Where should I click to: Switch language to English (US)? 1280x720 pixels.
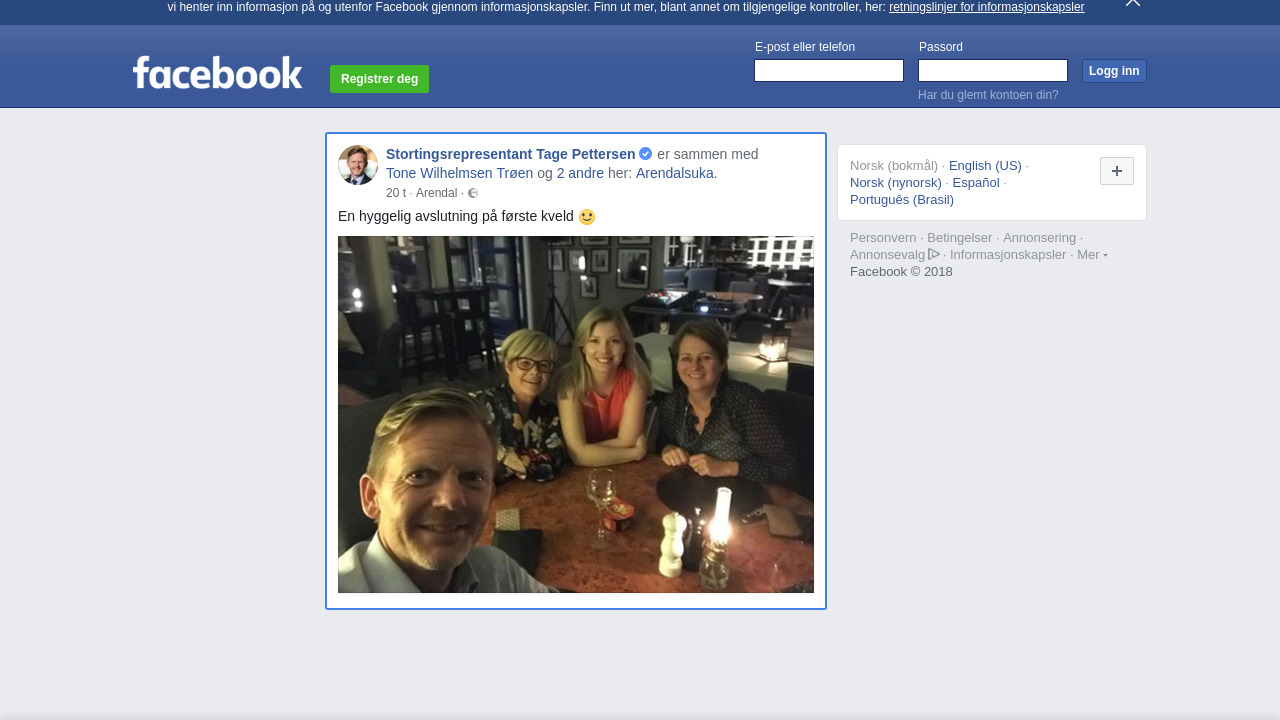point(985,166)
